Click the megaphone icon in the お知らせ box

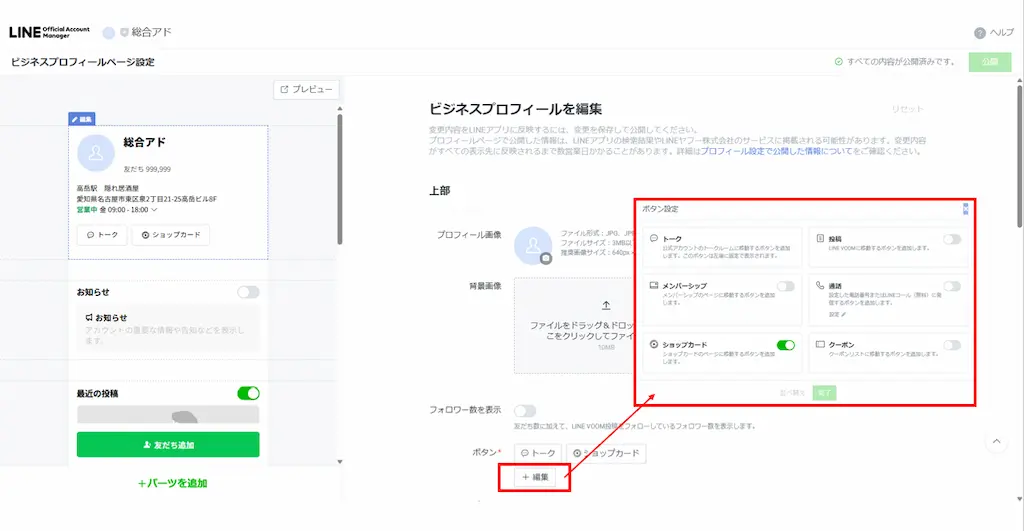point(89,317)
